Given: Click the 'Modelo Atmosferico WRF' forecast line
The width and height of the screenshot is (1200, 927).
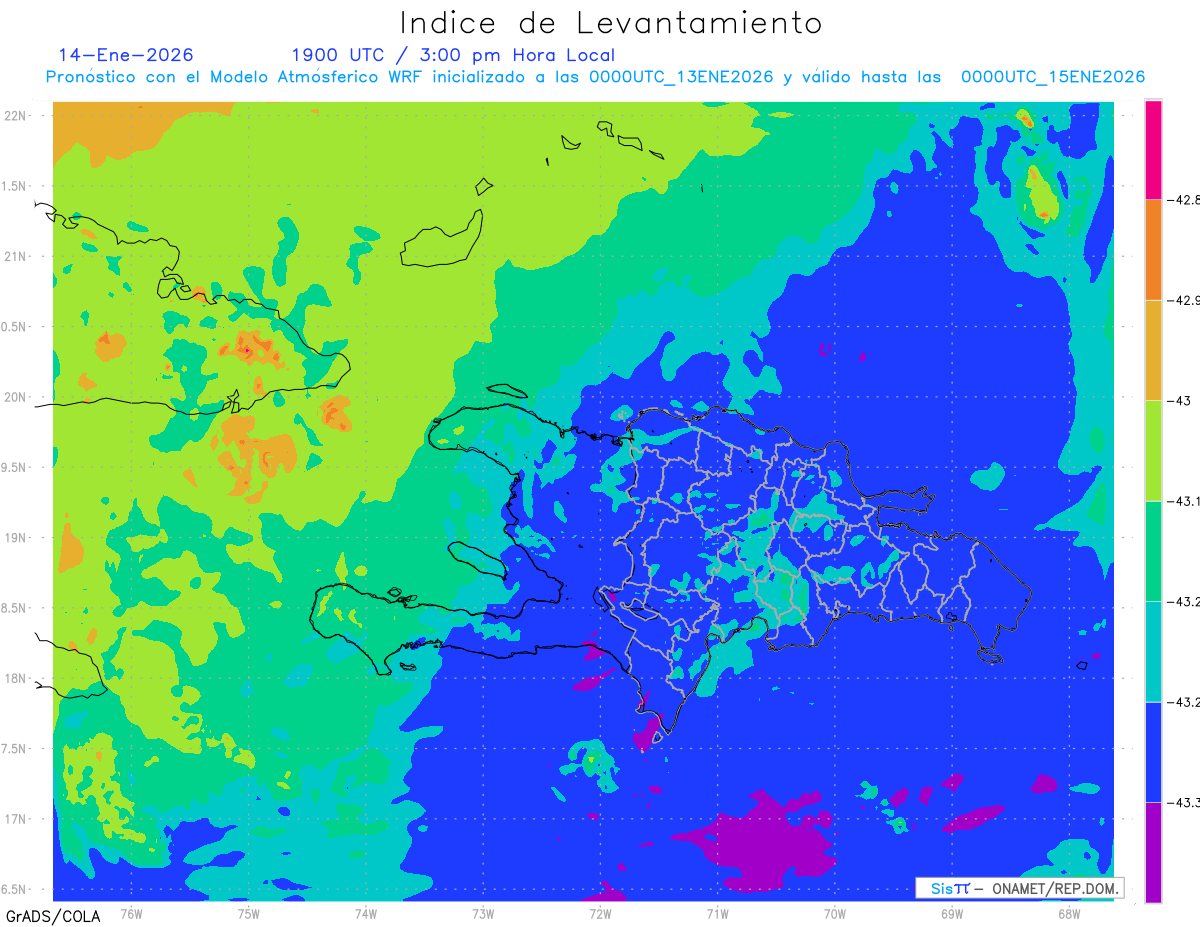Looking at the screenshot, I should pos(595,77).
